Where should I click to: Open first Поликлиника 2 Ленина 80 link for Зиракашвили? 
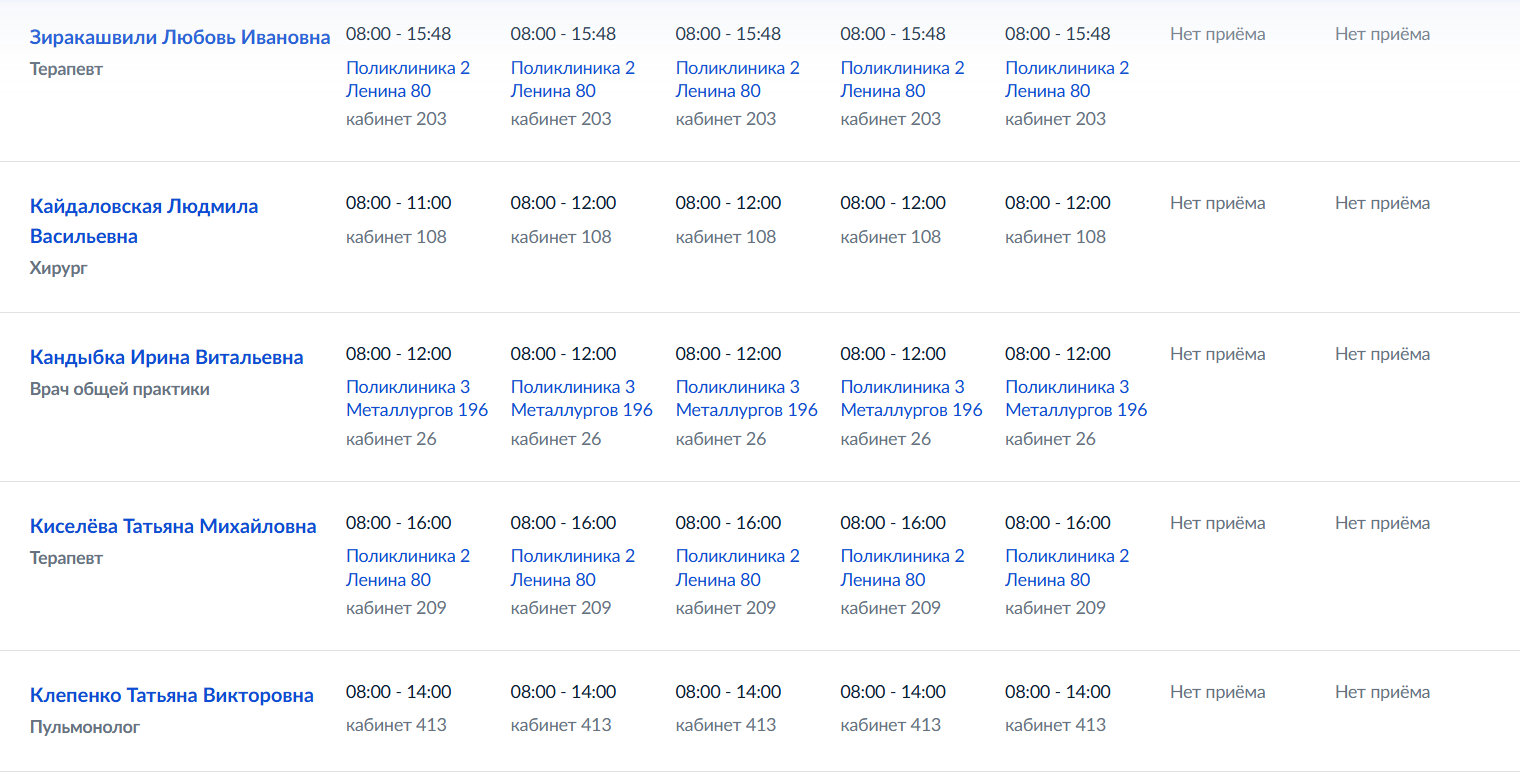coord(408,79)
